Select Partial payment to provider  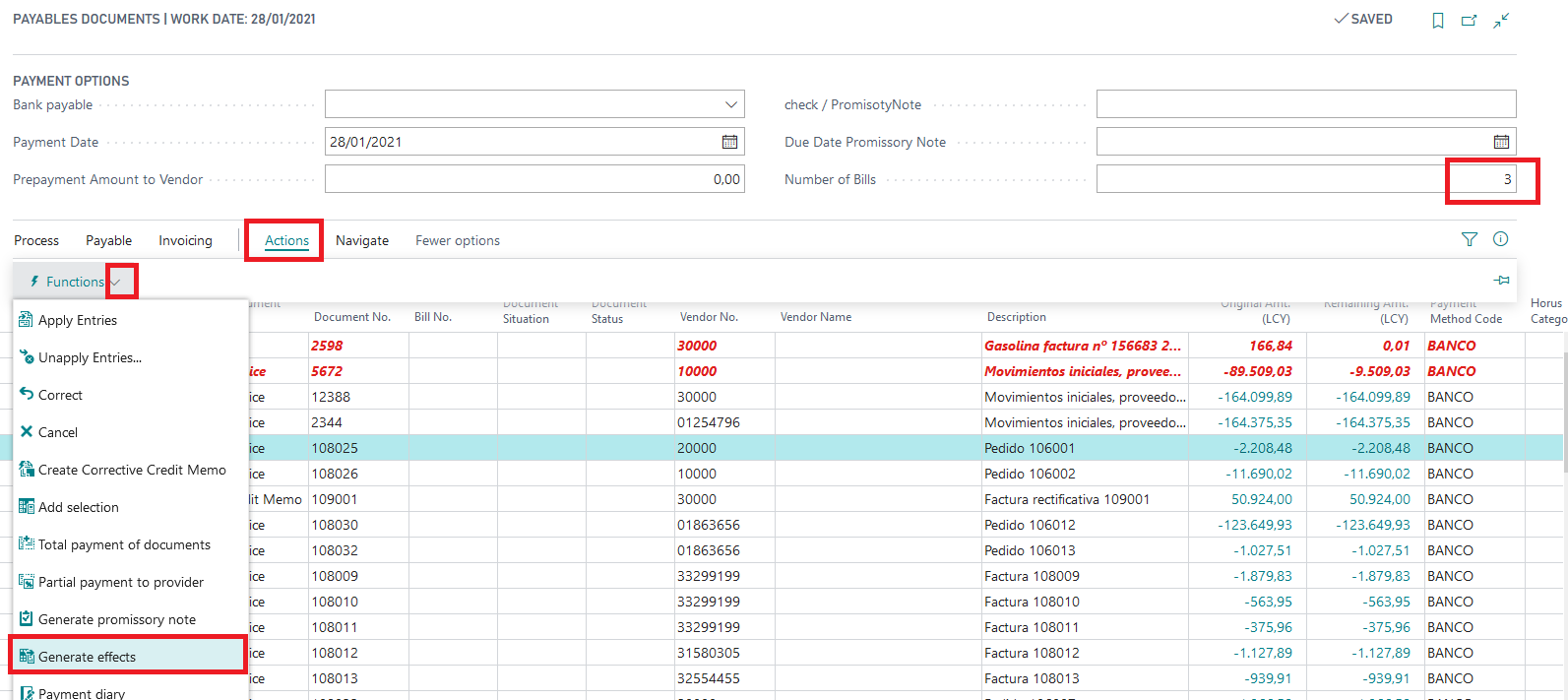click(130, 582)
